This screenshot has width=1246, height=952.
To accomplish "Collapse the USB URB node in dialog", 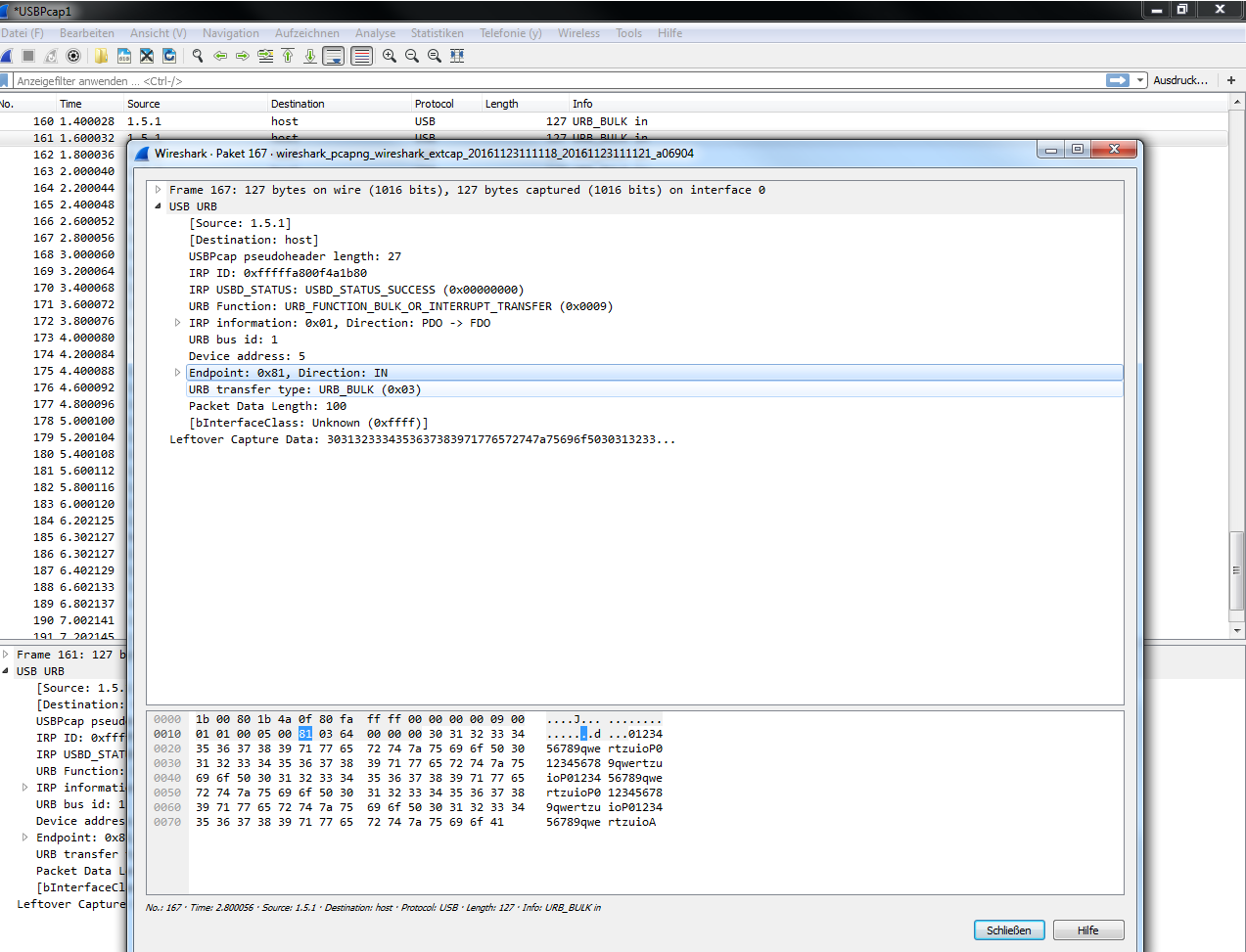I will click(158, 206).
